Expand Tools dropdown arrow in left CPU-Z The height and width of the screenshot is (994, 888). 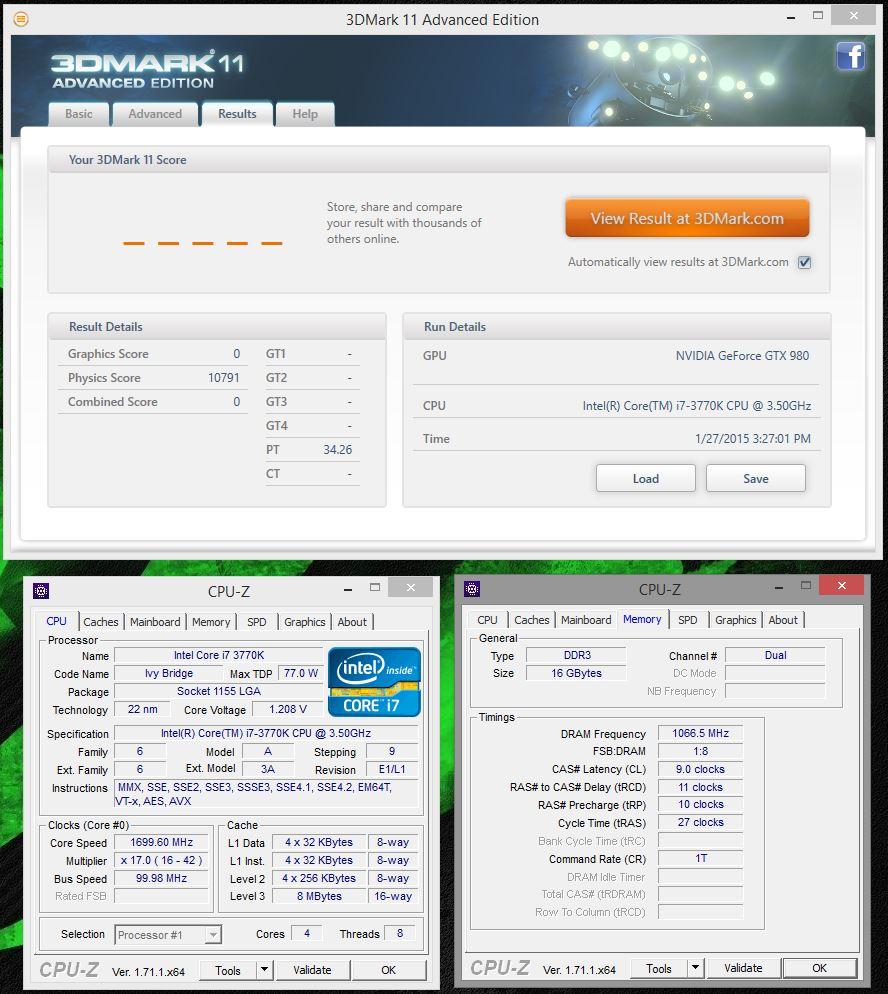point(264,970)
